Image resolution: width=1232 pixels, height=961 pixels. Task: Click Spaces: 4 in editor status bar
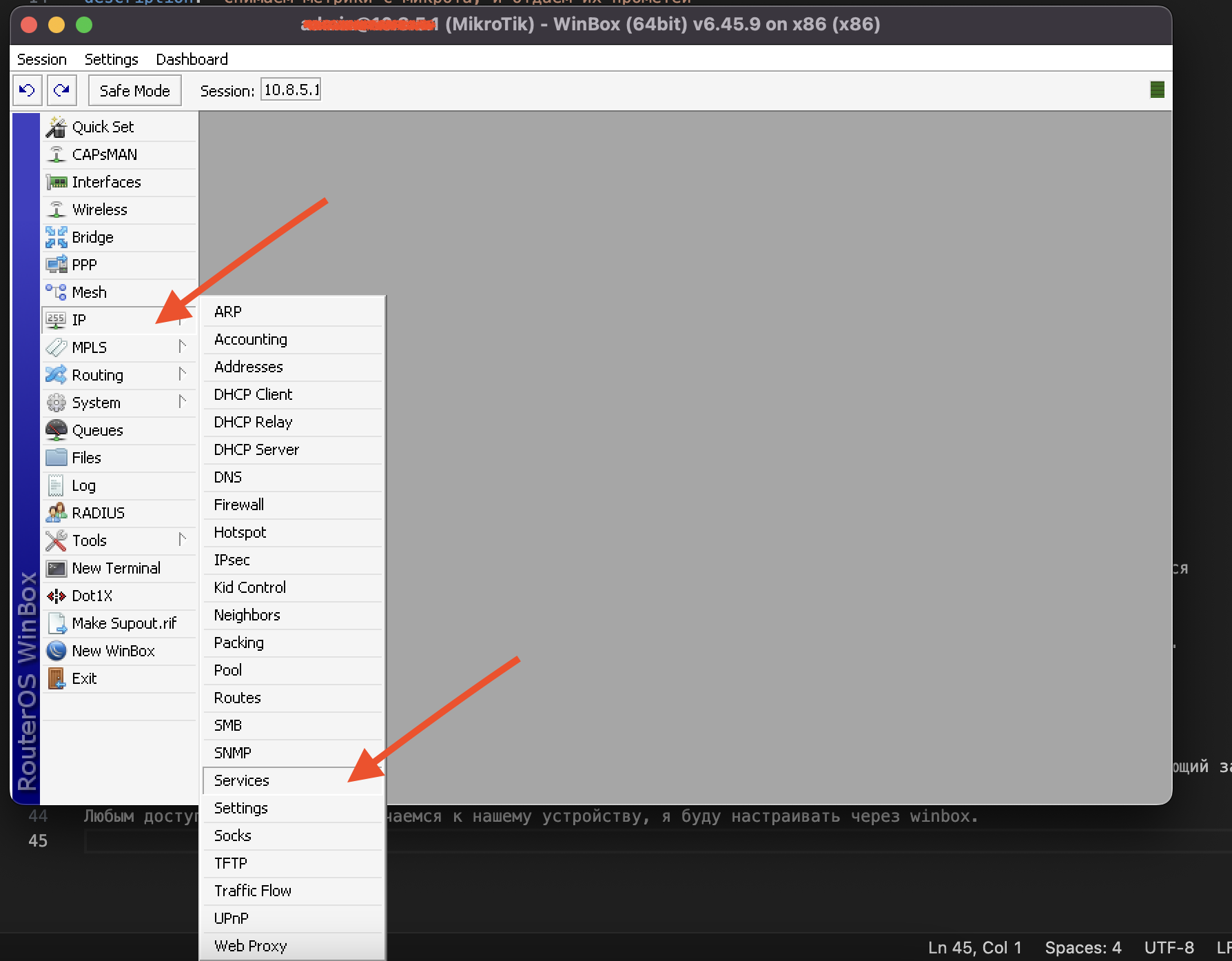[1083, 948]
